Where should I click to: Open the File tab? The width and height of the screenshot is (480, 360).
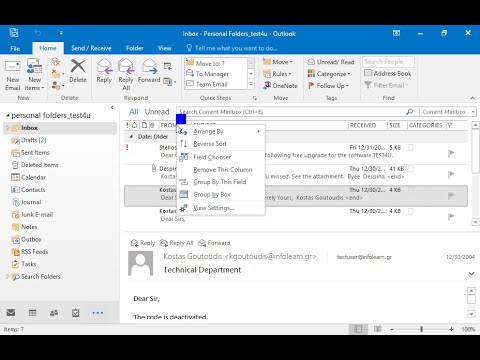(x=15, y=48)
